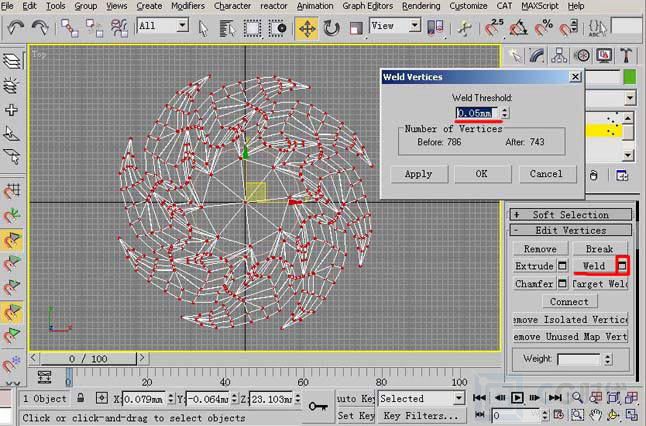
Task: Click the green object color swatch
Action: point(630,77)
